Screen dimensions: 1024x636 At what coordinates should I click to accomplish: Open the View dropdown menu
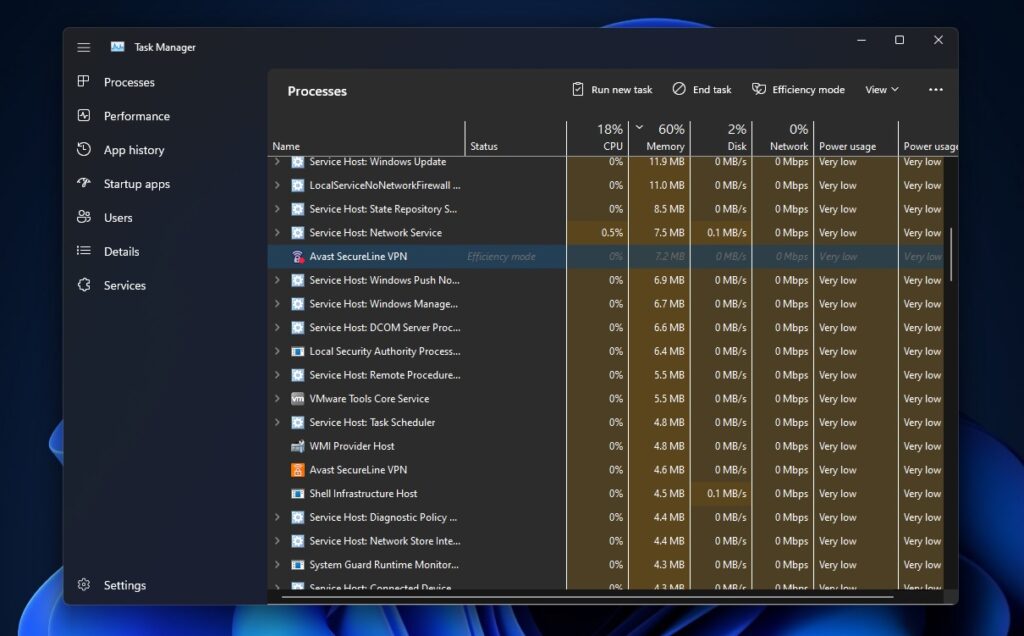point(881,89)
